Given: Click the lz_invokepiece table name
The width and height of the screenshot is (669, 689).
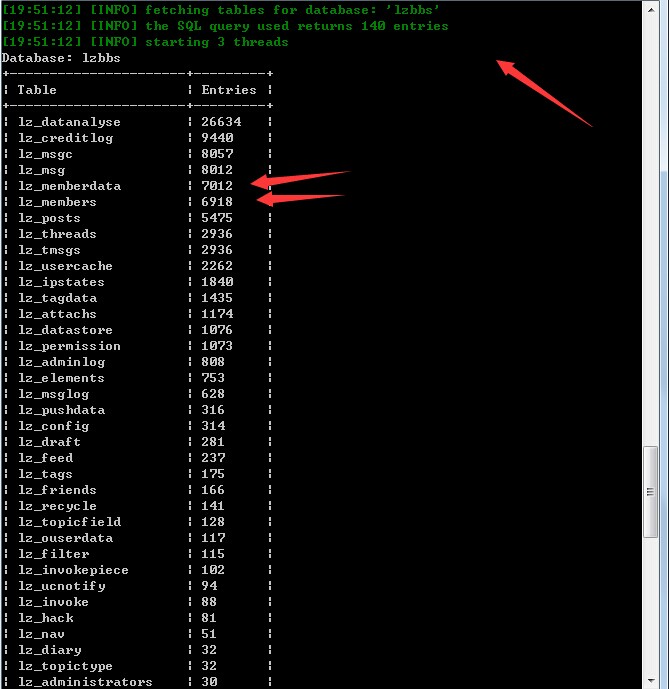Looking at the screenshot, I should click(x=73, y=570).
